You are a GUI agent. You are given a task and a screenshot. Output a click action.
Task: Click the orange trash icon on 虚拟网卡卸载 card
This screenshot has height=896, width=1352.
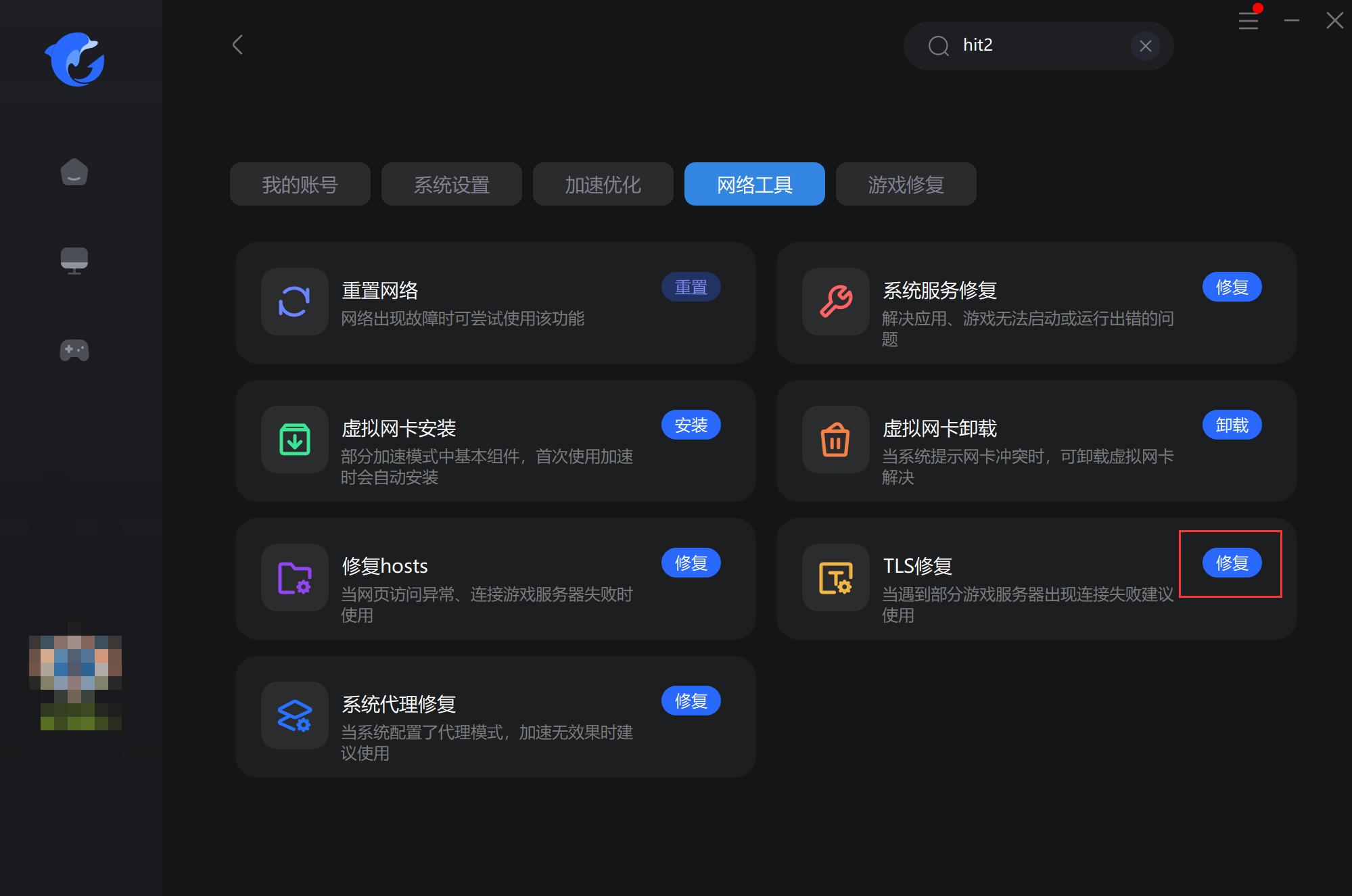pos(835,440)
